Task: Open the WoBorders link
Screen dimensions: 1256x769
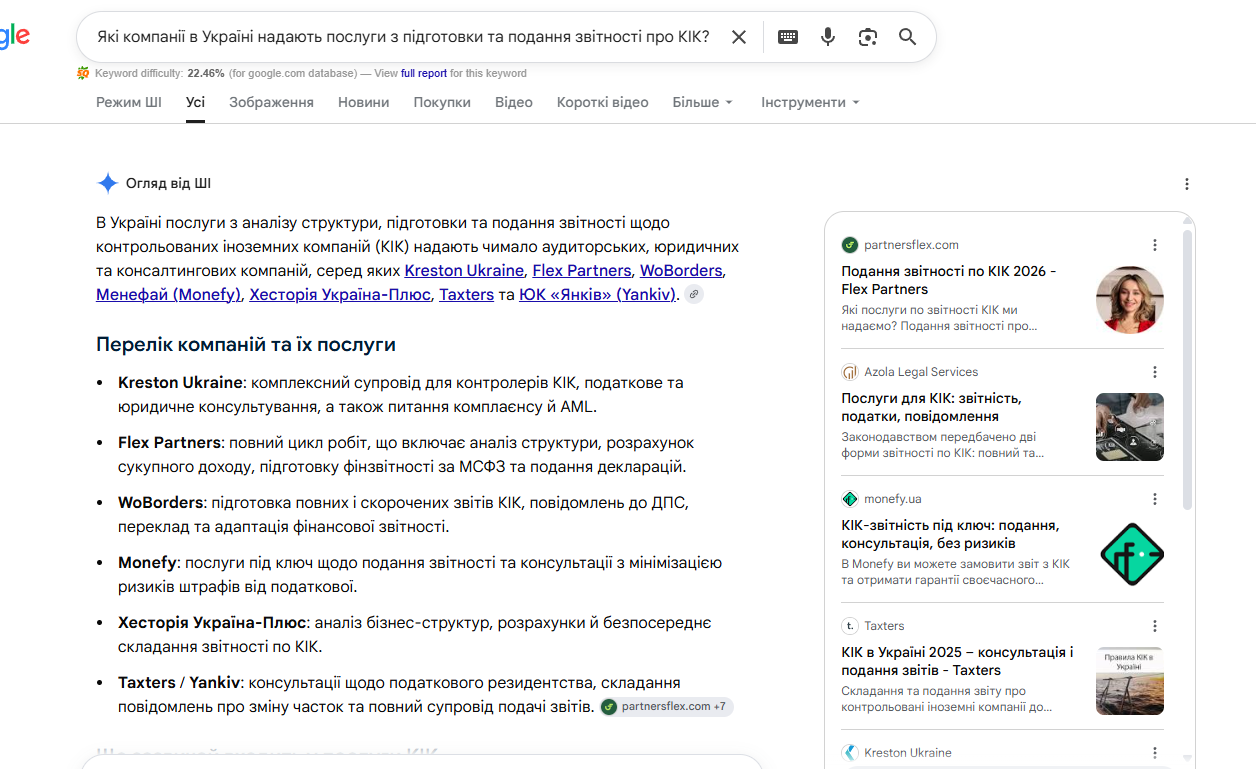Action: [681, 270]
